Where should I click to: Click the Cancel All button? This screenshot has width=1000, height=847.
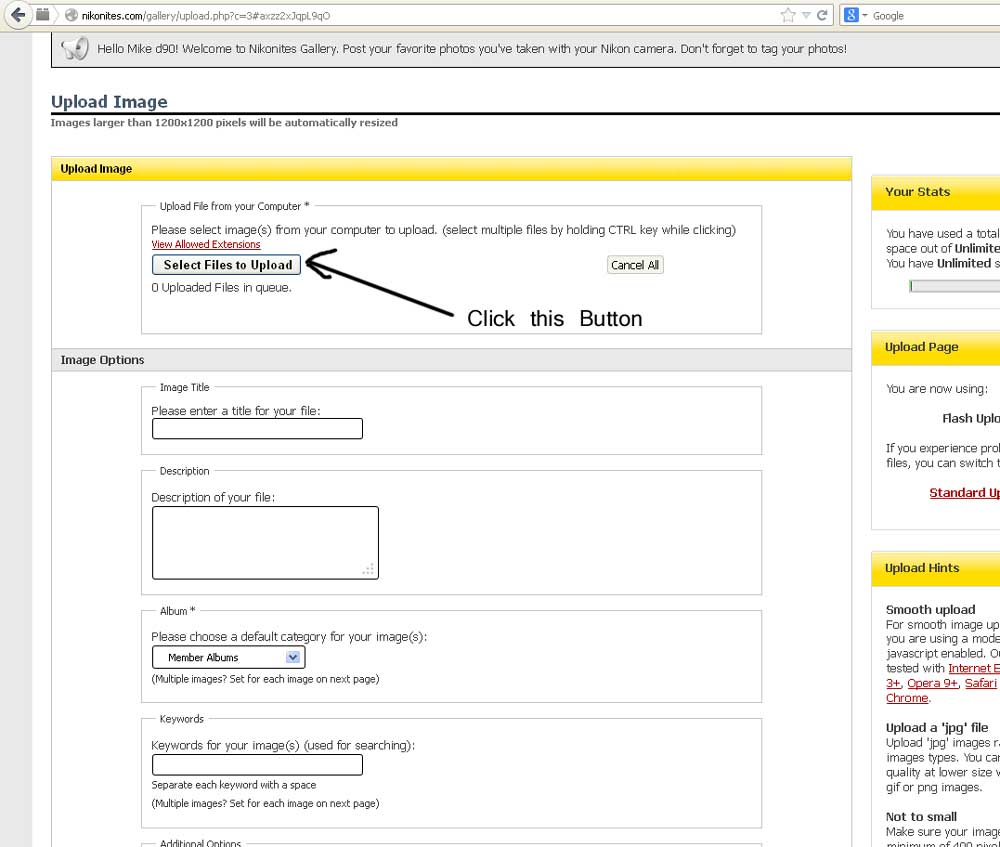click(635, 265)
